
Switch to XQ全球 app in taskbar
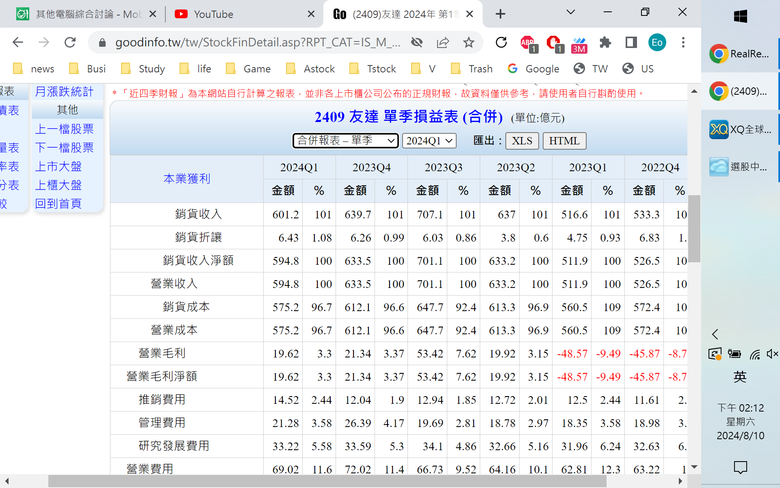tap(740, 129)
